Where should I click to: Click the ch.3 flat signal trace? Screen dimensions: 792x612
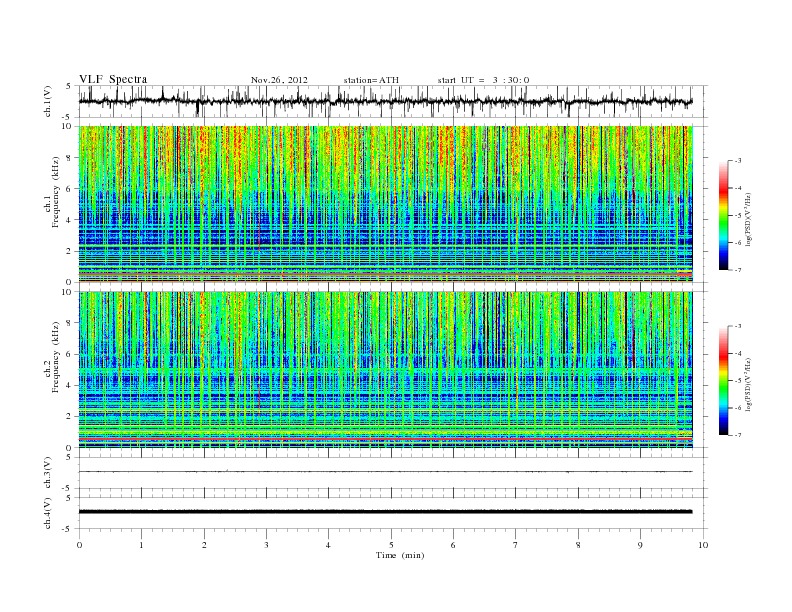pos(385,472)
